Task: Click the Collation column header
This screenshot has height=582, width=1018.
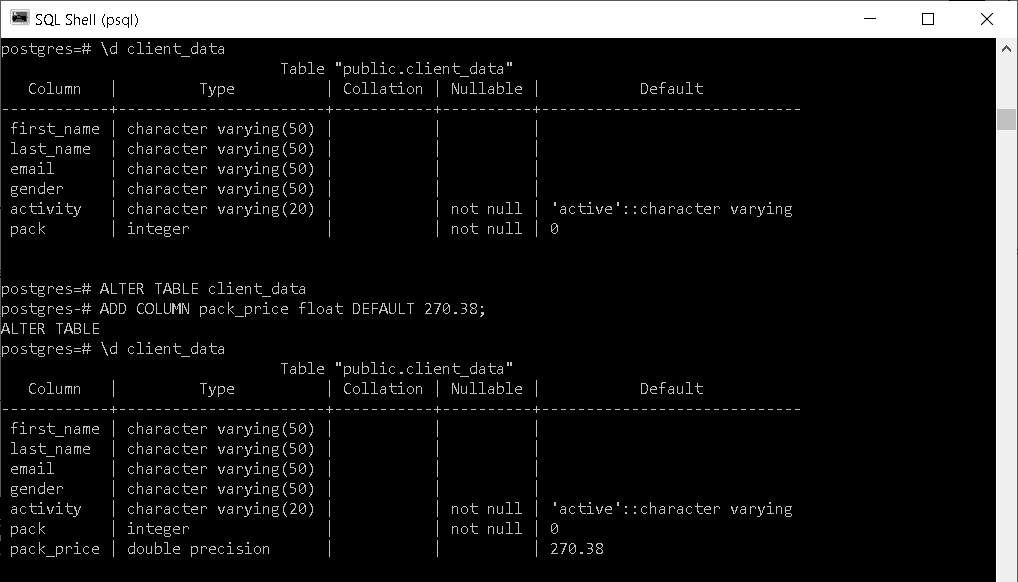Action: [383, 88]
